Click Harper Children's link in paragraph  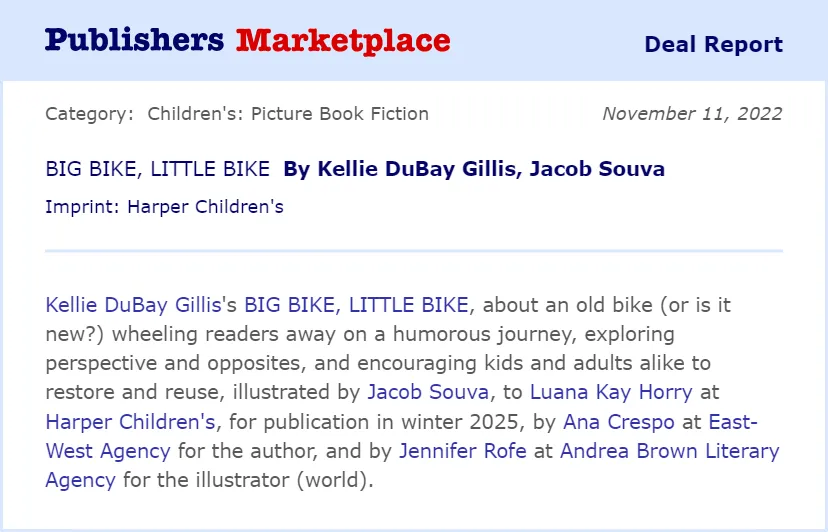click(130, 422)
